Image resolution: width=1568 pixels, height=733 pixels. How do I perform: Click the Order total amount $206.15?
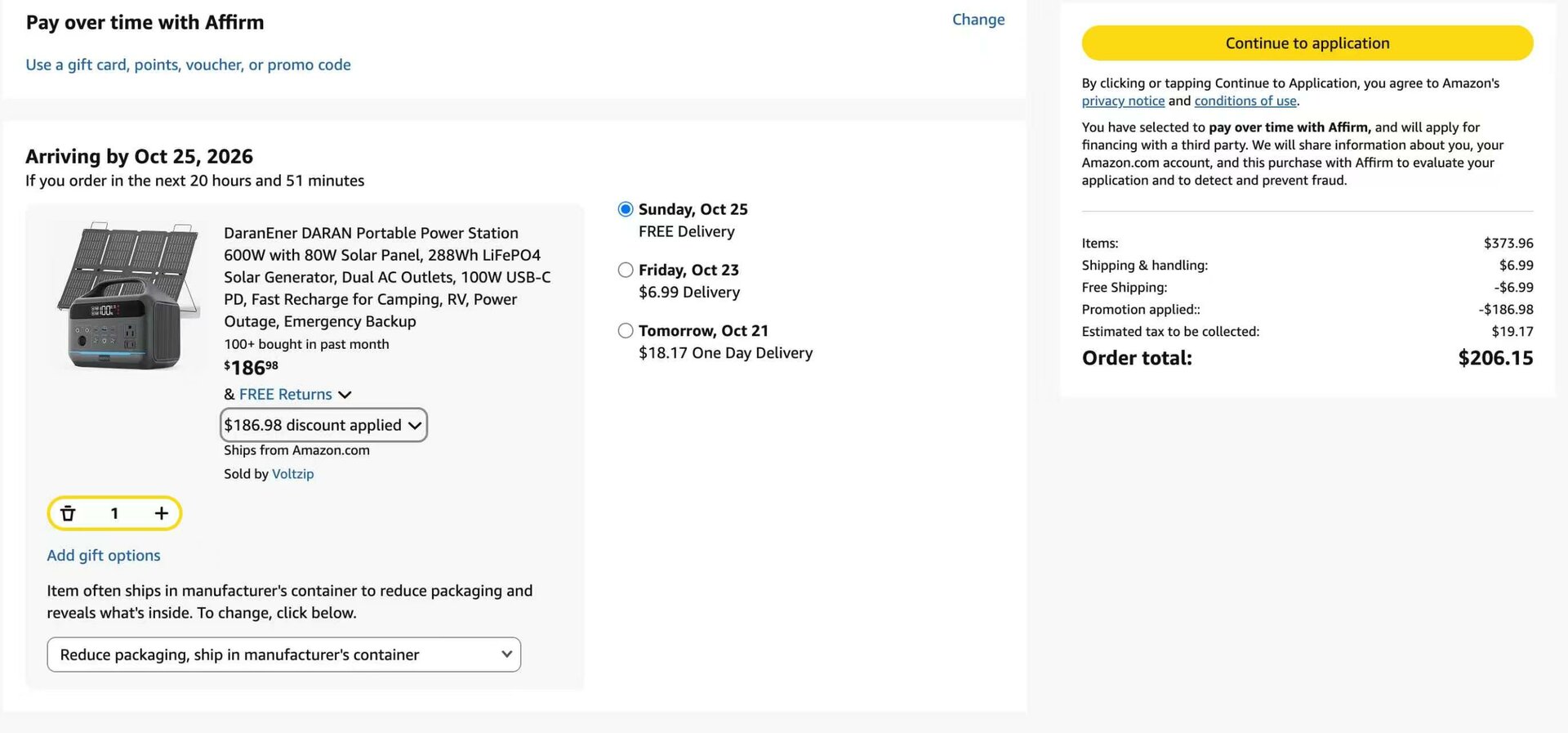[1495, 358]
